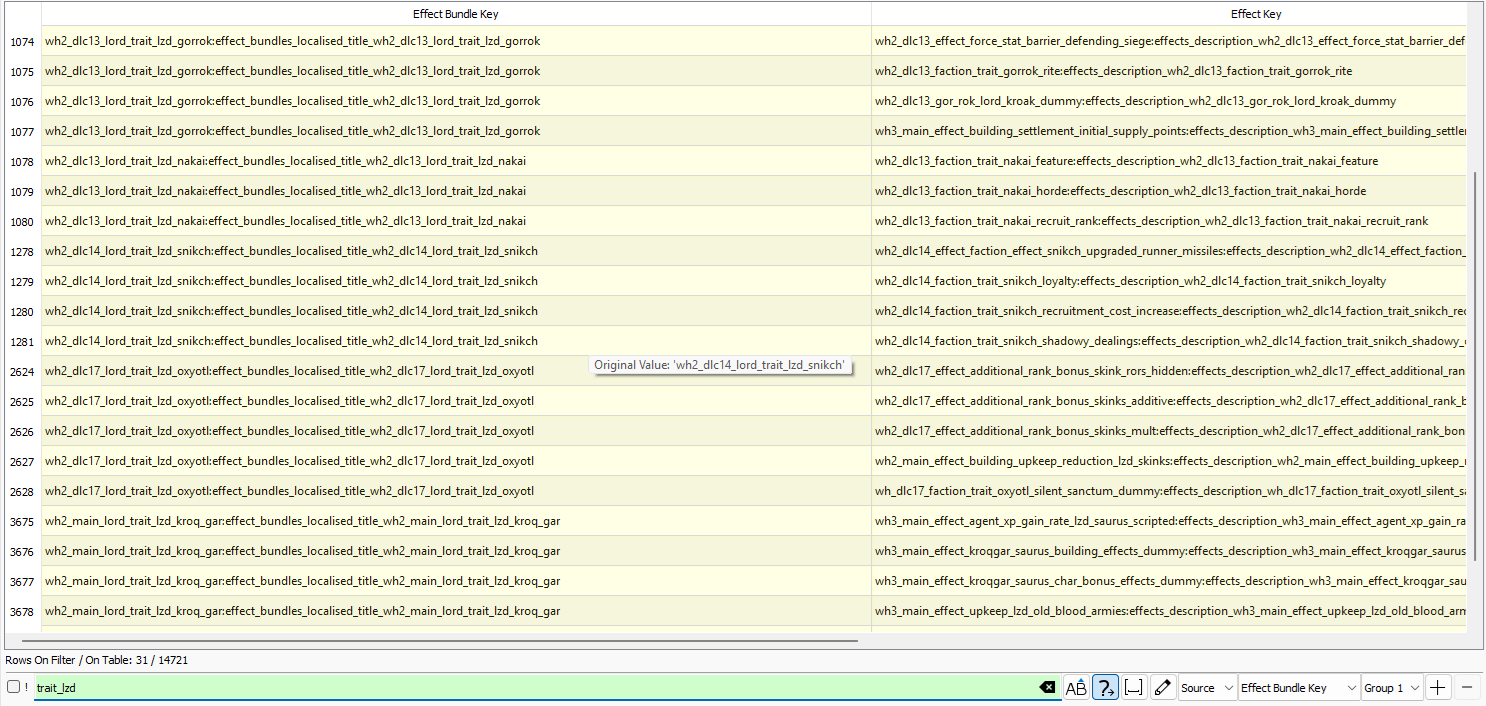1486x706 pixels.
Task: Select row header 1281
Action: tap(21, 341)
